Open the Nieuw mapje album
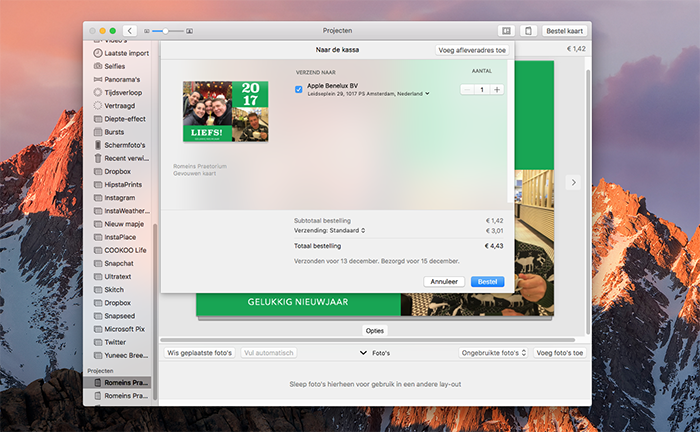 [121, 224]
